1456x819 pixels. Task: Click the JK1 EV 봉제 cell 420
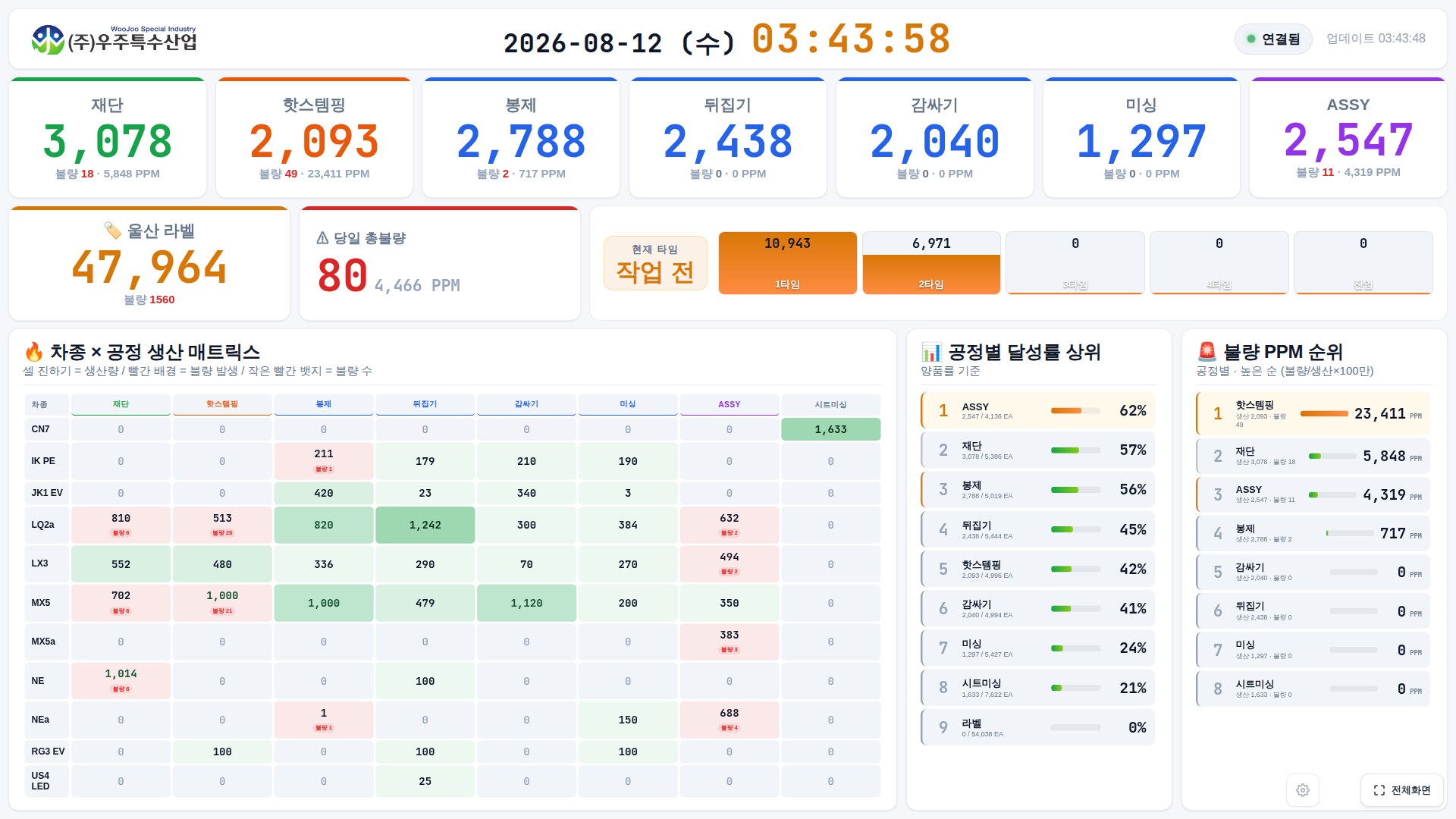coord(324,493)
